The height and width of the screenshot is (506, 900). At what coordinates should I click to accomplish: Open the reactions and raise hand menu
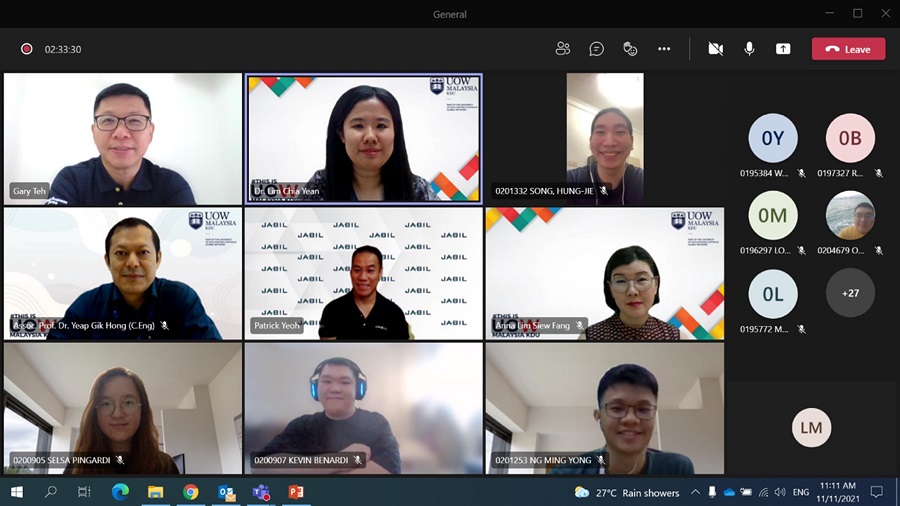pyautogui.click(x=630, y=49)
